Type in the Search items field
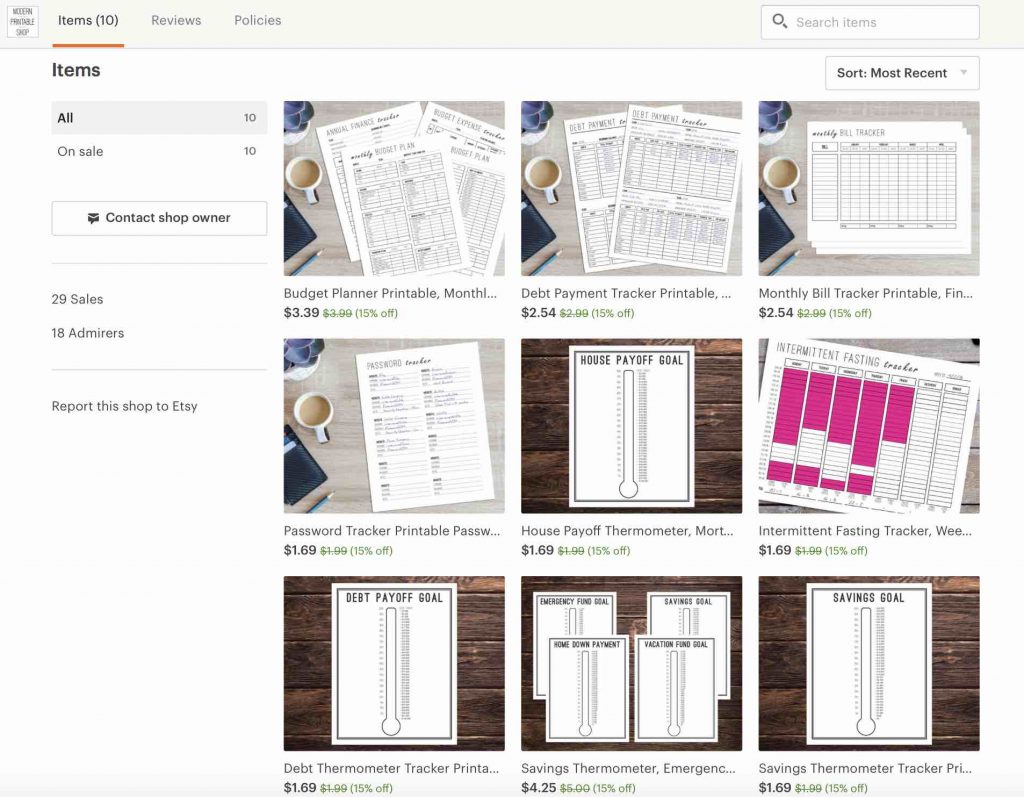The height and width of the screenshot is (797, 1024). tap(880, 22)
